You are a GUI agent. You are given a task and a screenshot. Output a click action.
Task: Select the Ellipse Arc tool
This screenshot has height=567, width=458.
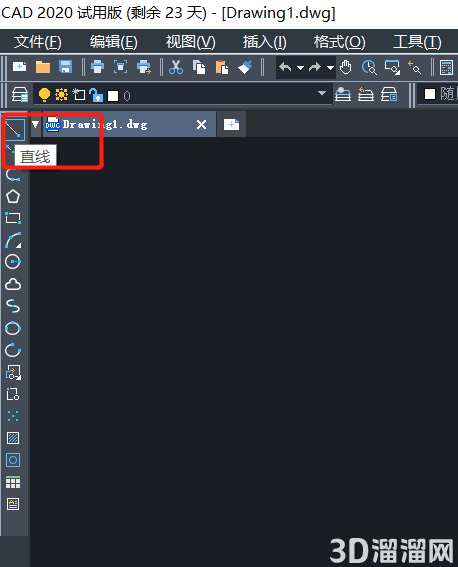tap(13, 350)
